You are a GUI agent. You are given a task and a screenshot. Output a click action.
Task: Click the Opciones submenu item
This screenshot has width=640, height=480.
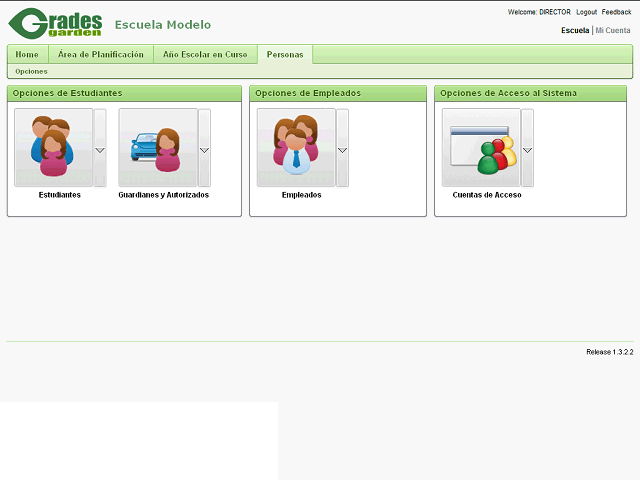(31, 71)
